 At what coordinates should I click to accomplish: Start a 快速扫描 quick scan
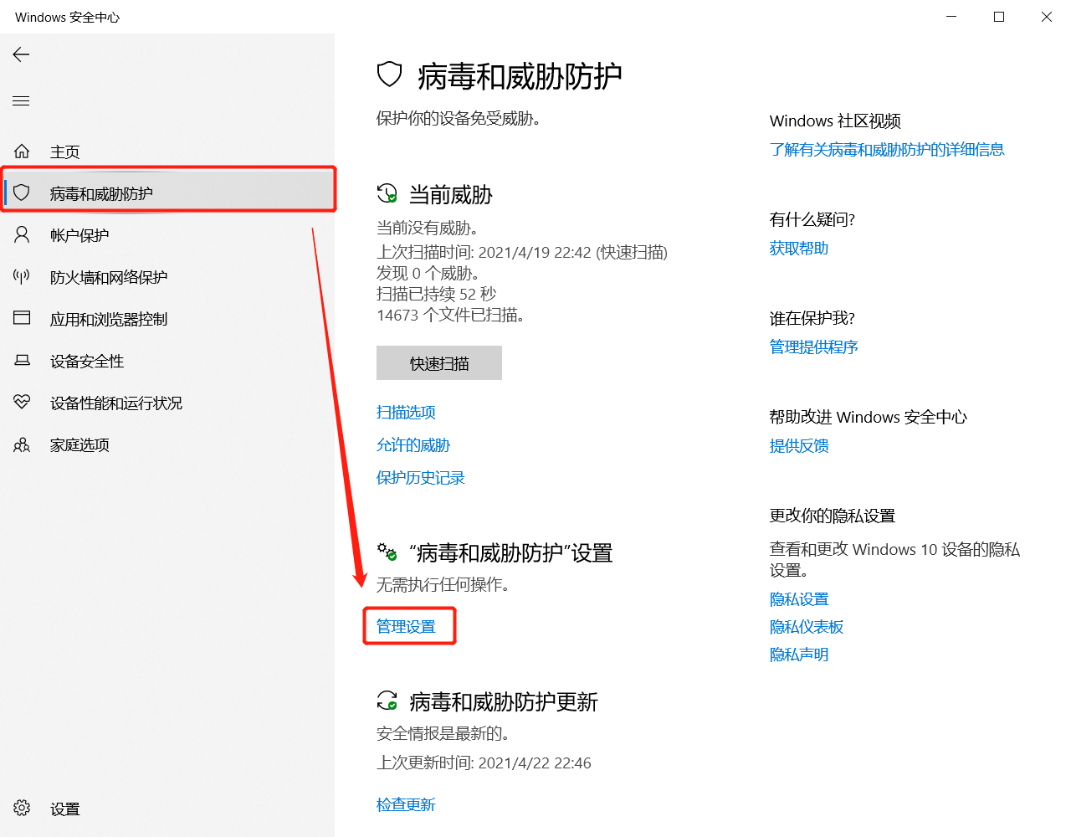point(438,362)
